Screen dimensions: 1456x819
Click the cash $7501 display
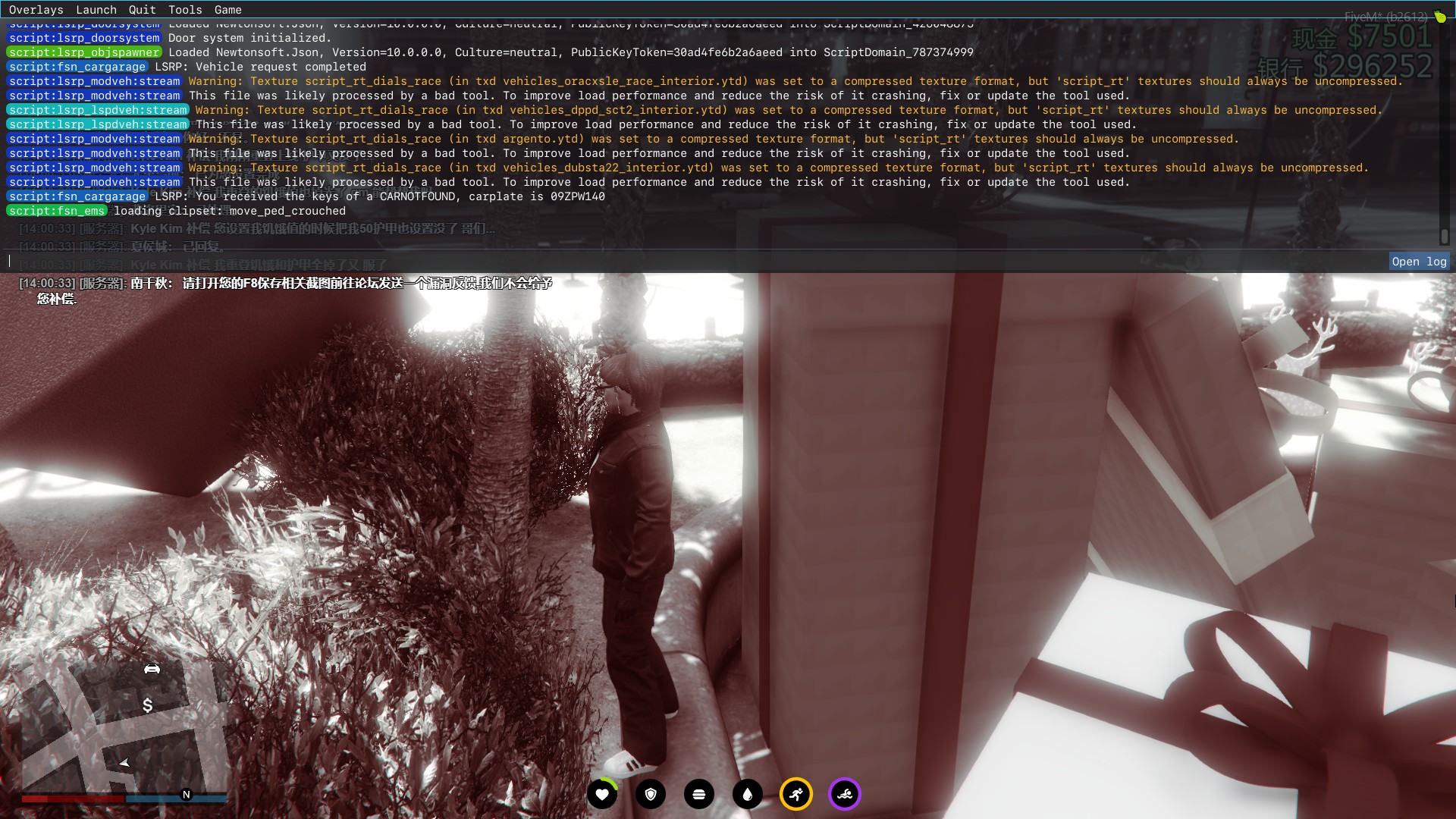(x=1362, y=36)
